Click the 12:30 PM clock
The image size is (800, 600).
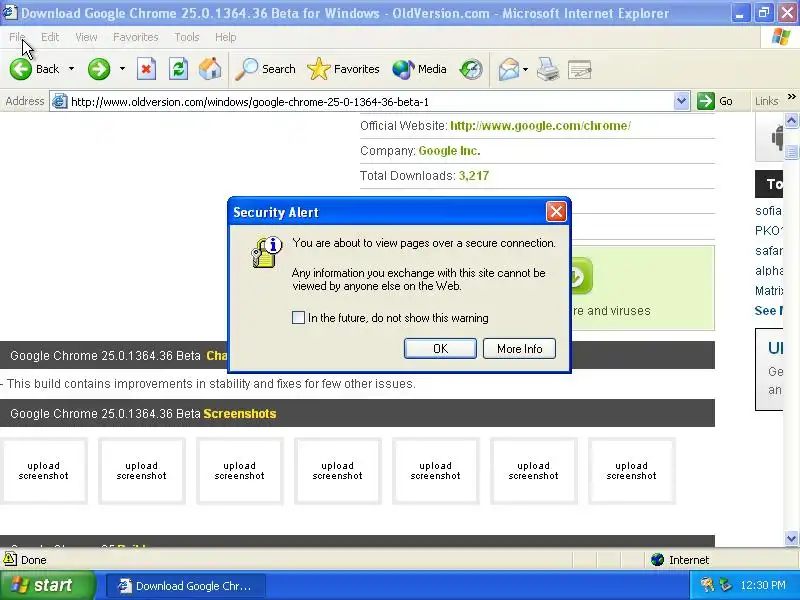tap(763, 585)
